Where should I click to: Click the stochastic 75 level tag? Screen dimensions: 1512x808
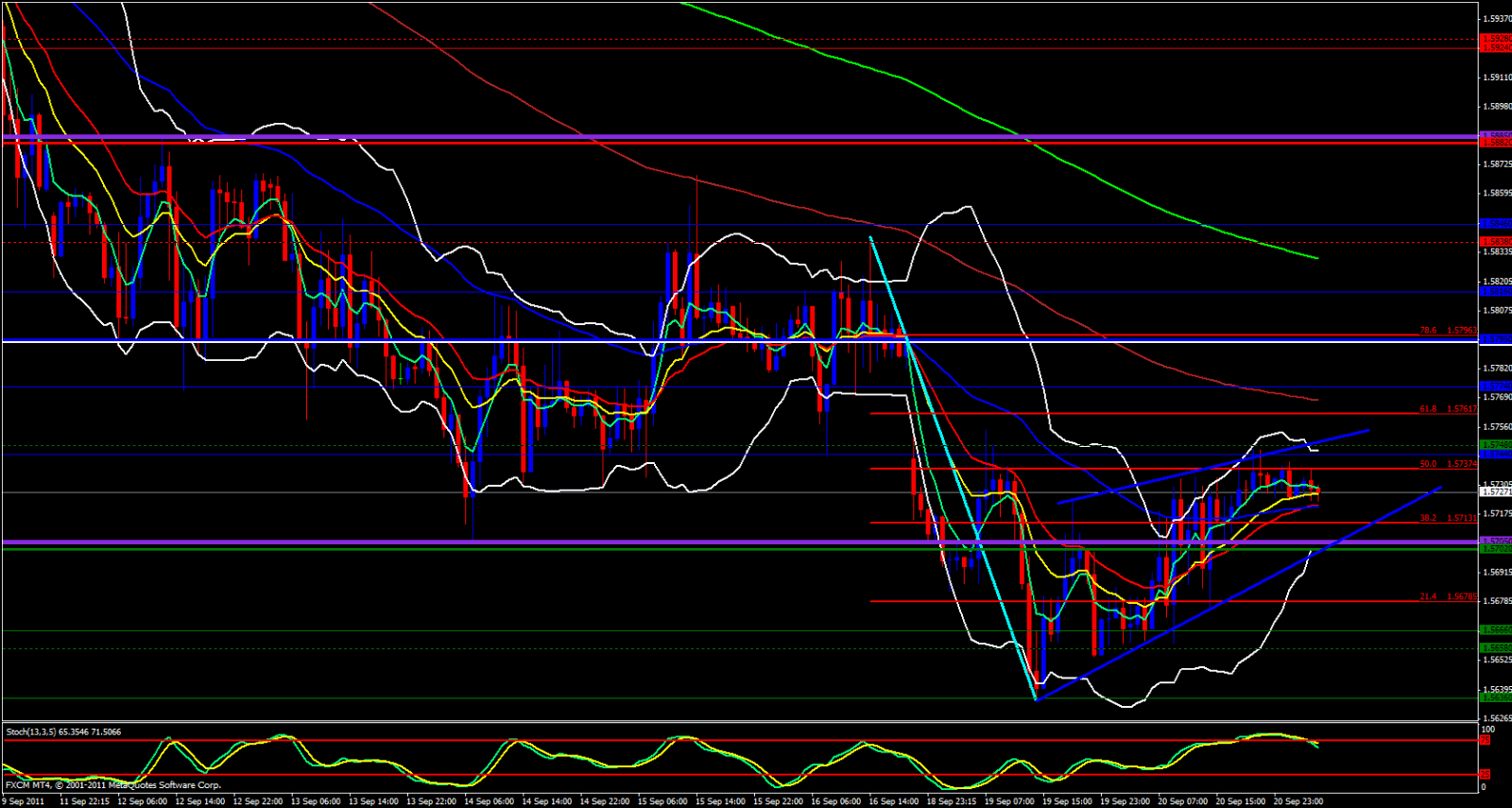click(1485, 740)
